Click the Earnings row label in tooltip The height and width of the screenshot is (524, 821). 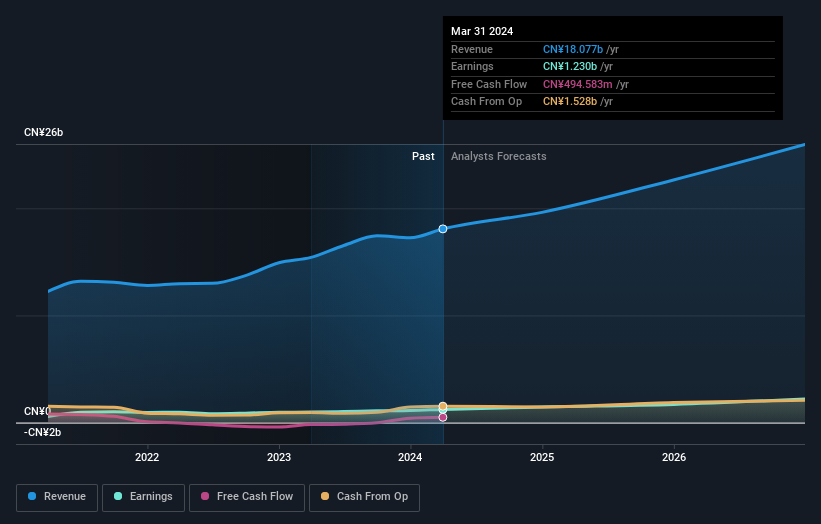click(x=472, y=66)
